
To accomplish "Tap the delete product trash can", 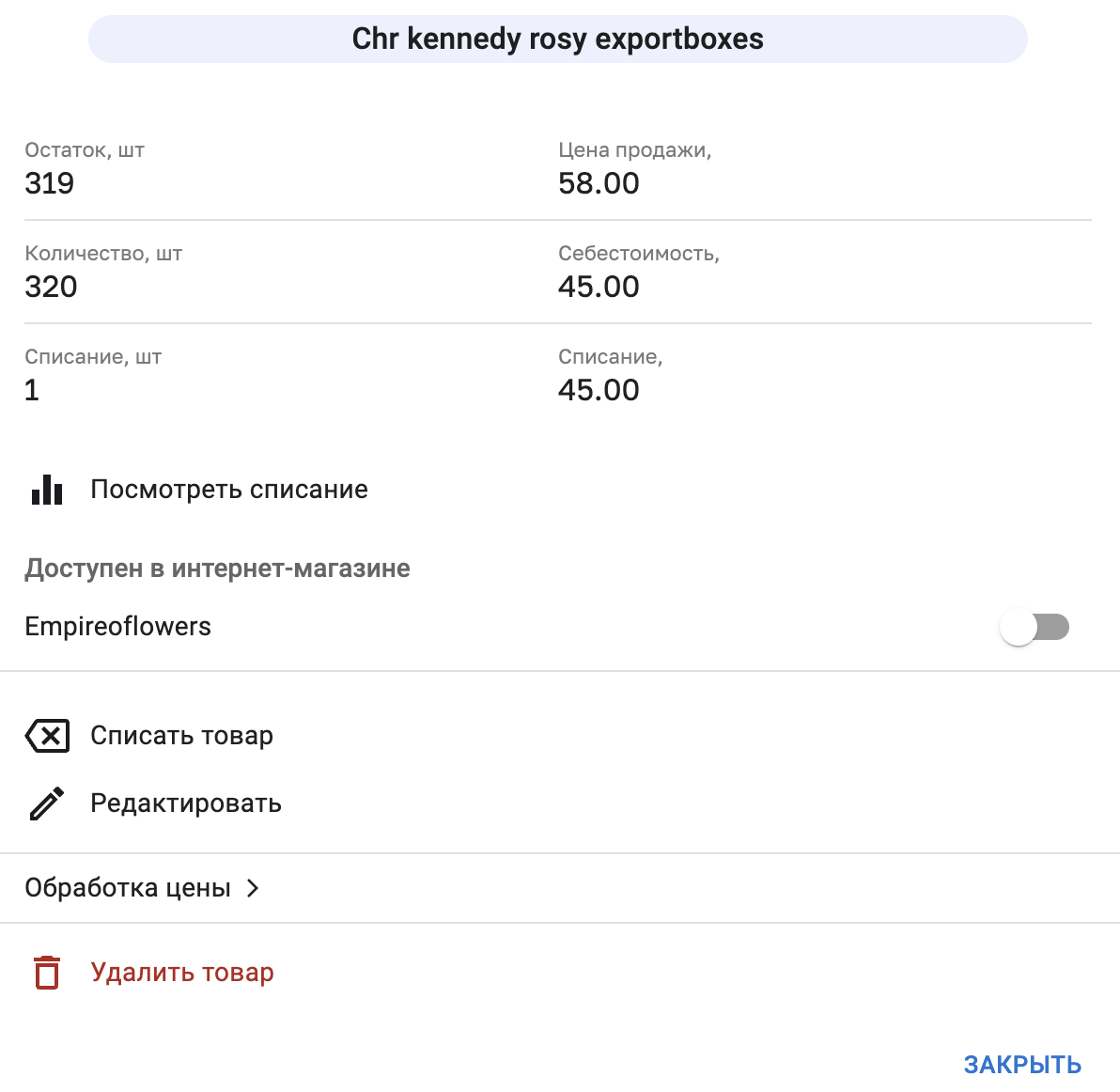I will click(46, 973).
